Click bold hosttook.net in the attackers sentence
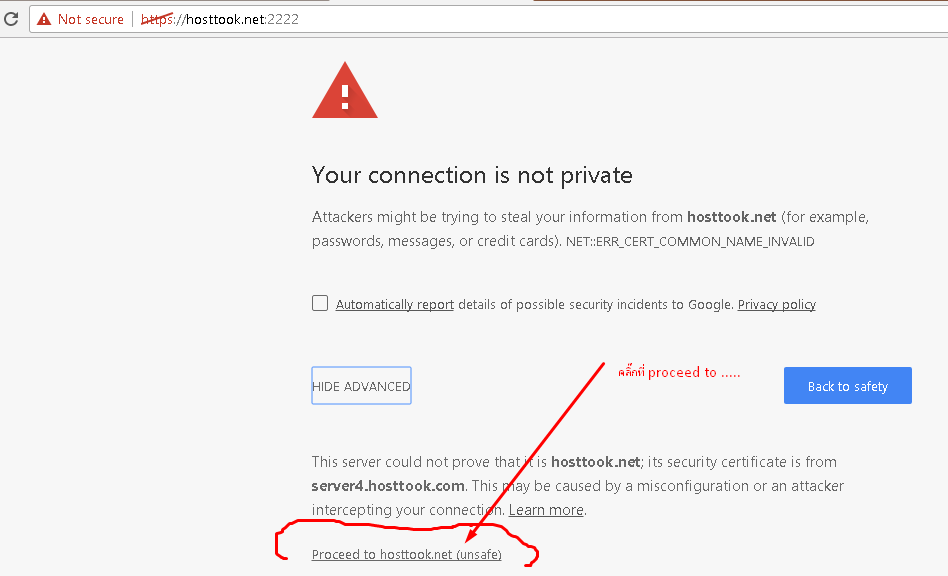948x576 pixels. pos(732,217)
